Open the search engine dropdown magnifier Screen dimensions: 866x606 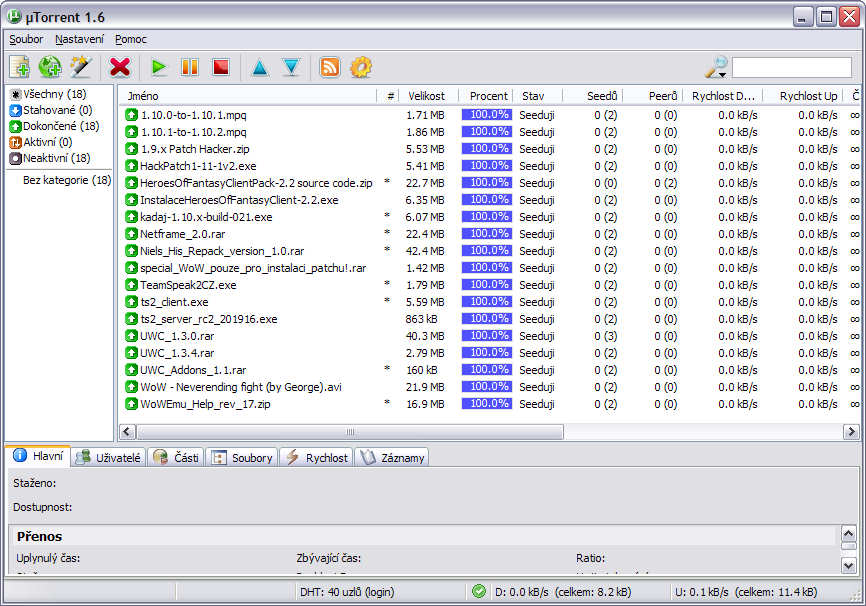pyautogui.click(x=716, y=67)
